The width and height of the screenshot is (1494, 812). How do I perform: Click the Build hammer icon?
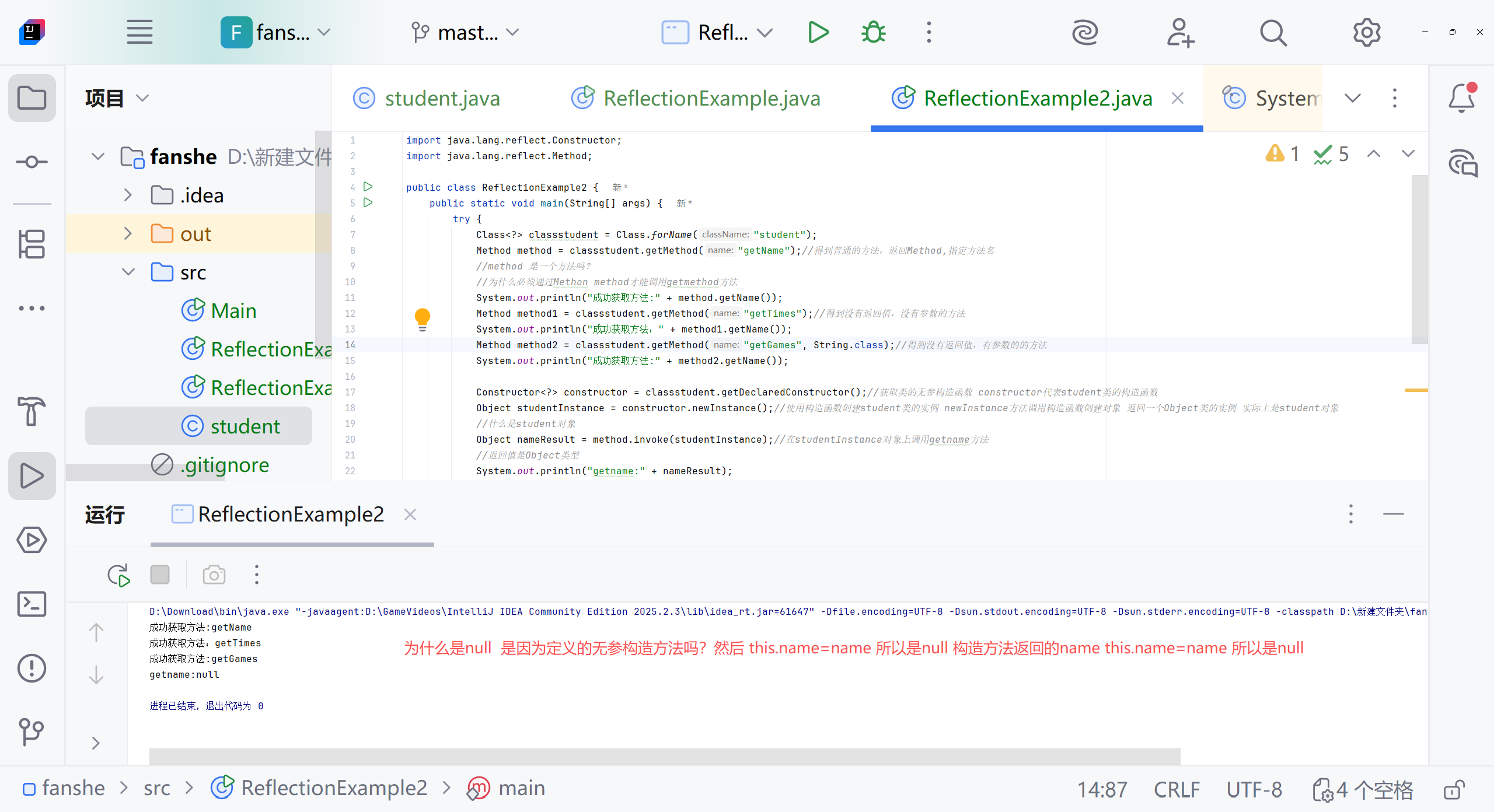tap(32, 411)
